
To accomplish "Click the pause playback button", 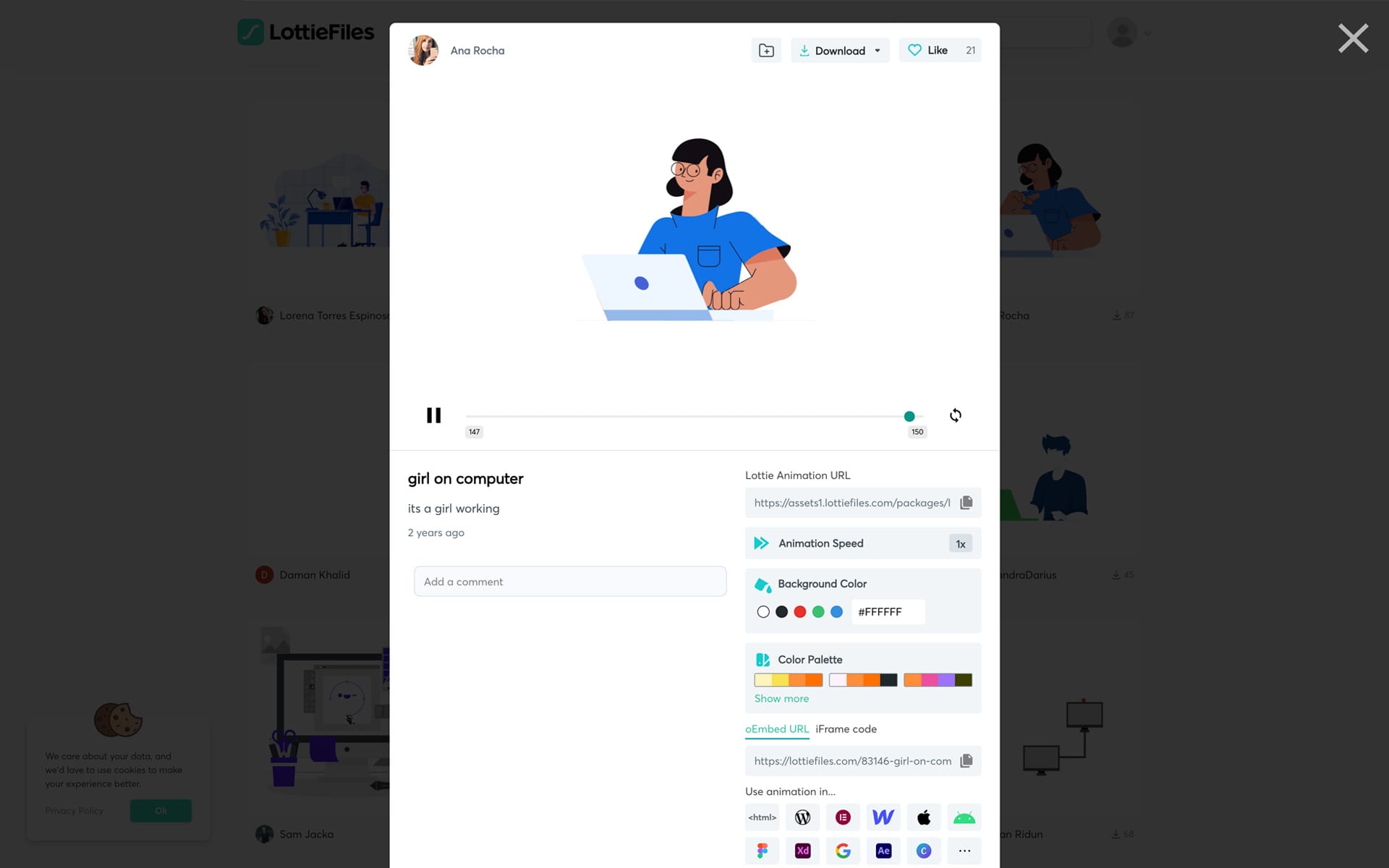I will coord(433,415).
